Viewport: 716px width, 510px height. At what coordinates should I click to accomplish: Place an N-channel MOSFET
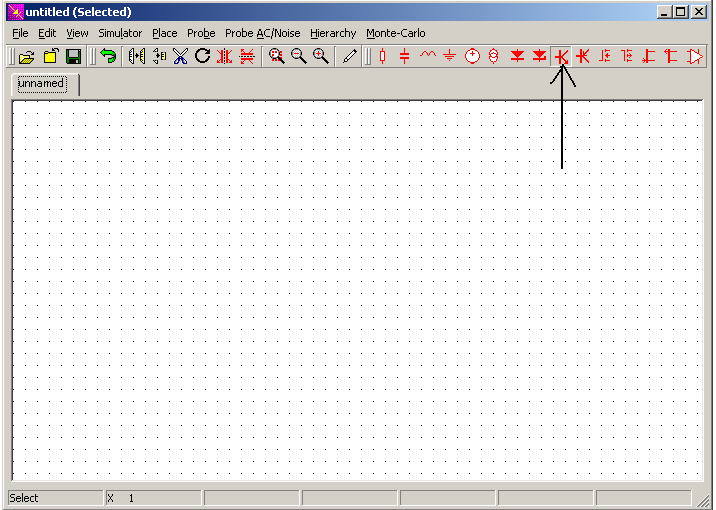coord(605,57)
